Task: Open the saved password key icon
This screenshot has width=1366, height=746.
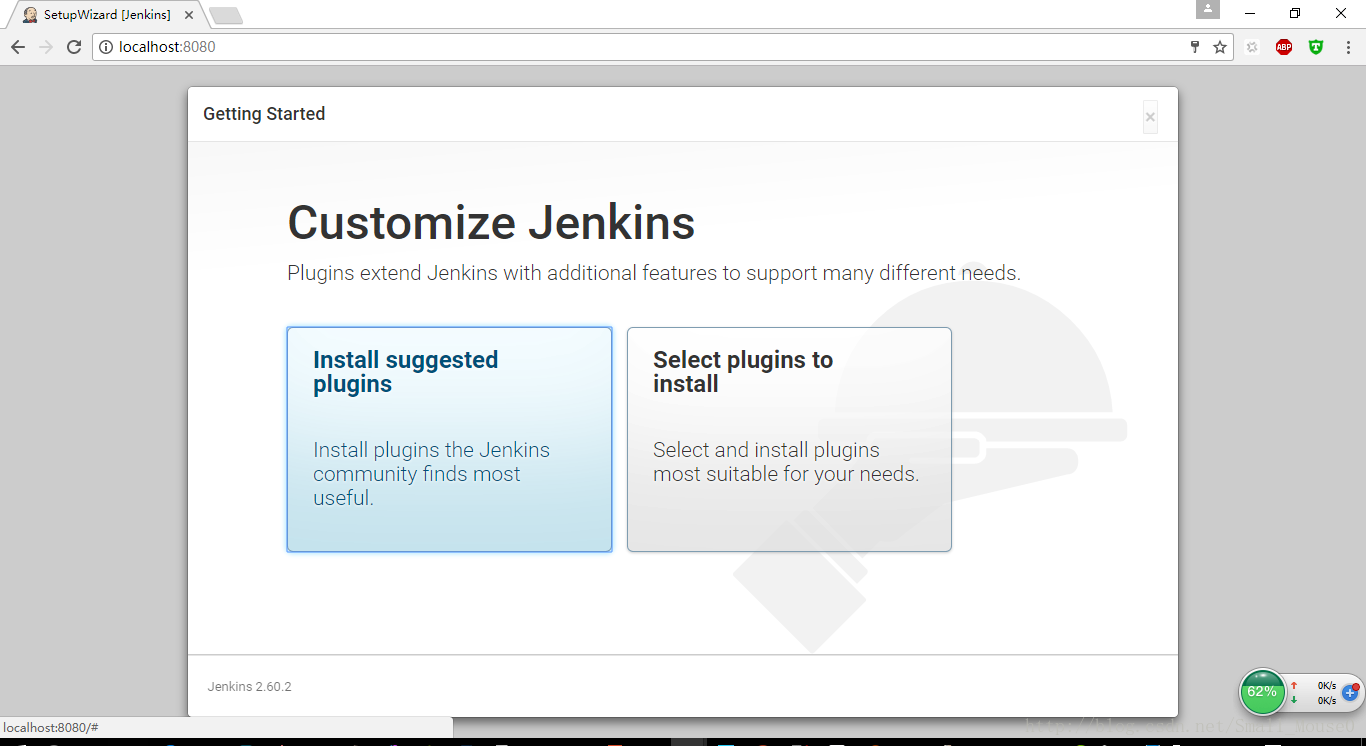Action: (1194, 47)
